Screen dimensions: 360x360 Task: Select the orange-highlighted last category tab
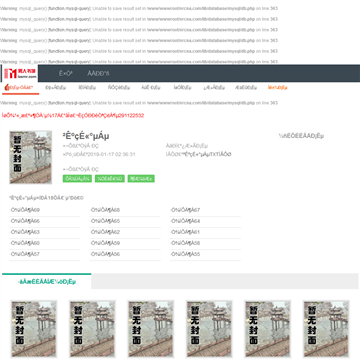(278, 88)
